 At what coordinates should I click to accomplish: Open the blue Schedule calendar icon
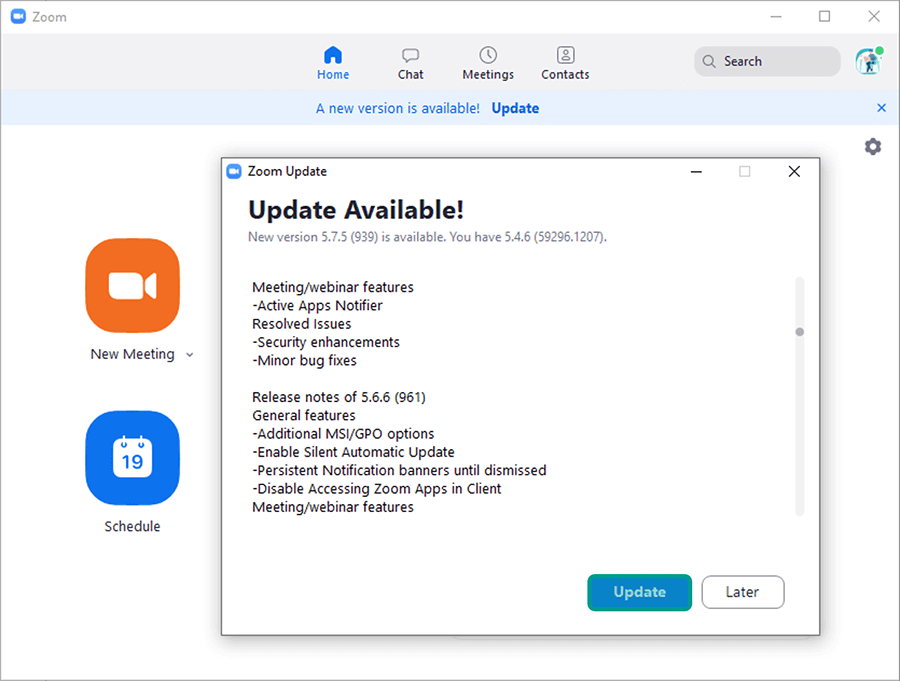point(133,458)
